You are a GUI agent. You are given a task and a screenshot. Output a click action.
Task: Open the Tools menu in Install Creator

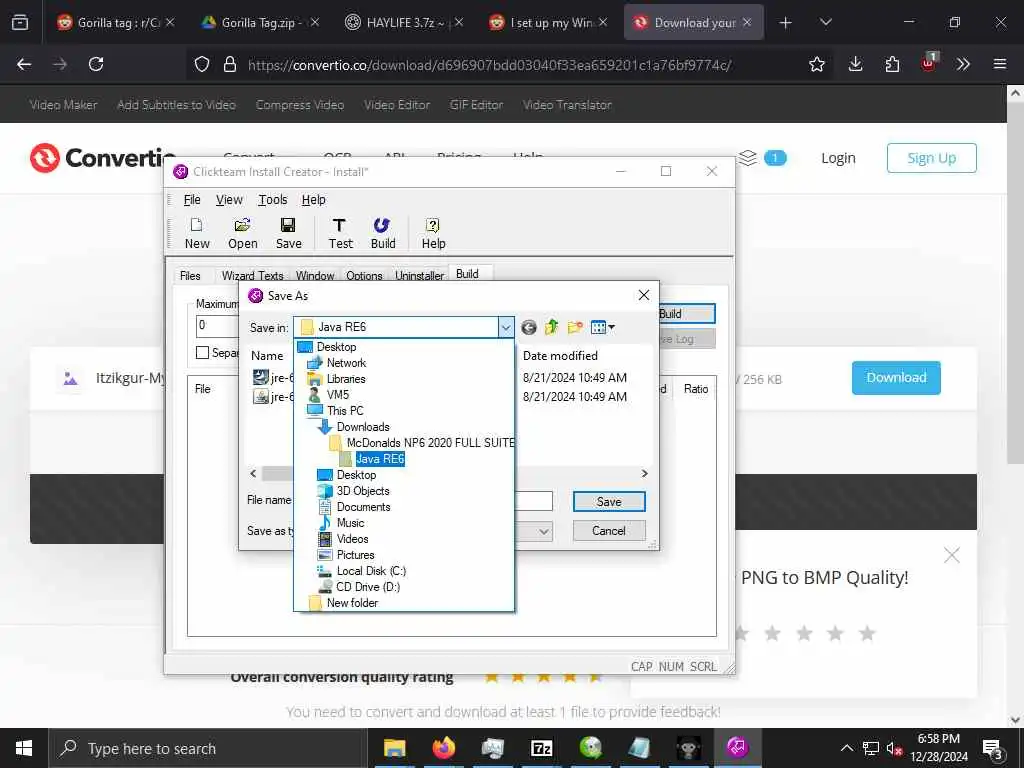tap(272, 200)
